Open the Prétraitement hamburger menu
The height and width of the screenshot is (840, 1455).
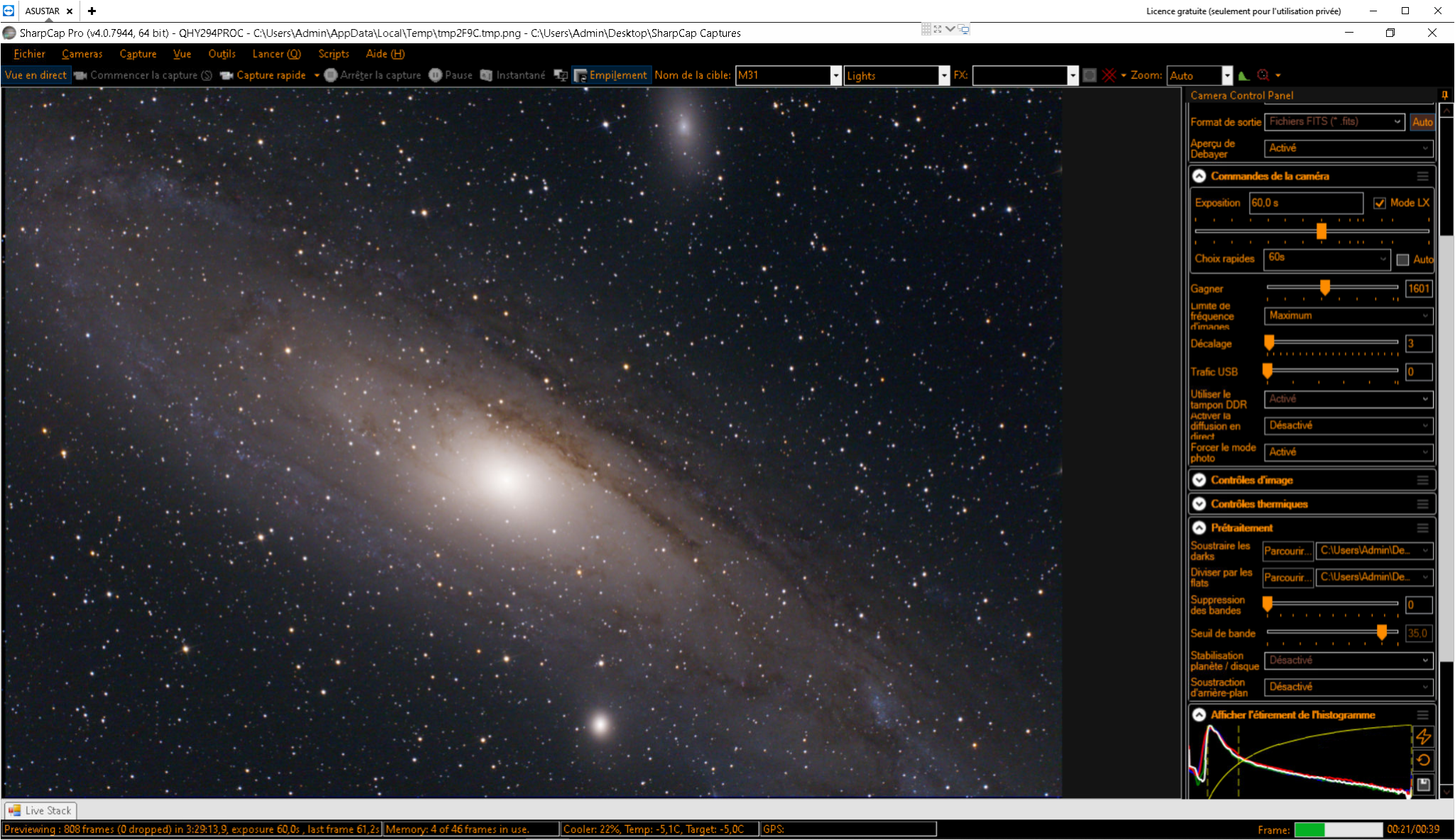click(x=1422, y=528)
